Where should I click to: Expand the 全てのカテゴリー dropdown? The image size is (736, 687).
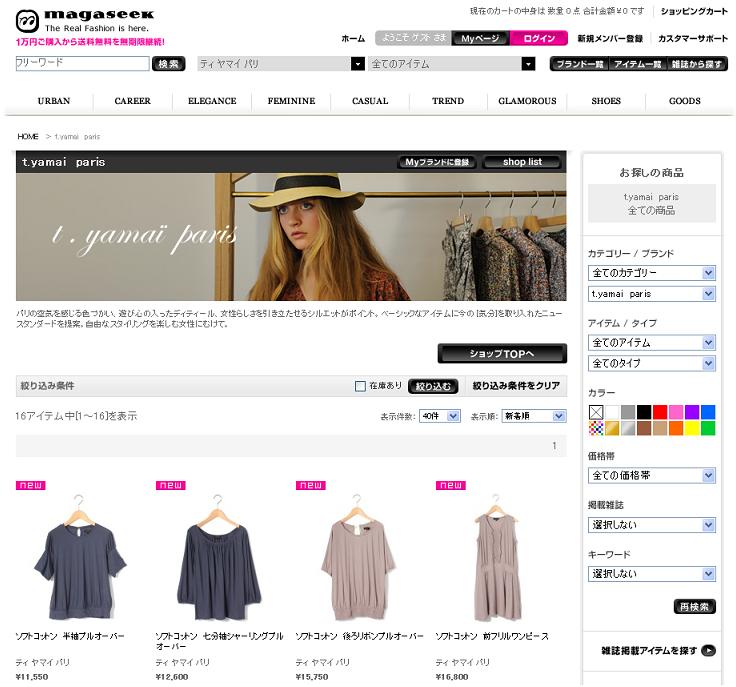coord(652,273)
